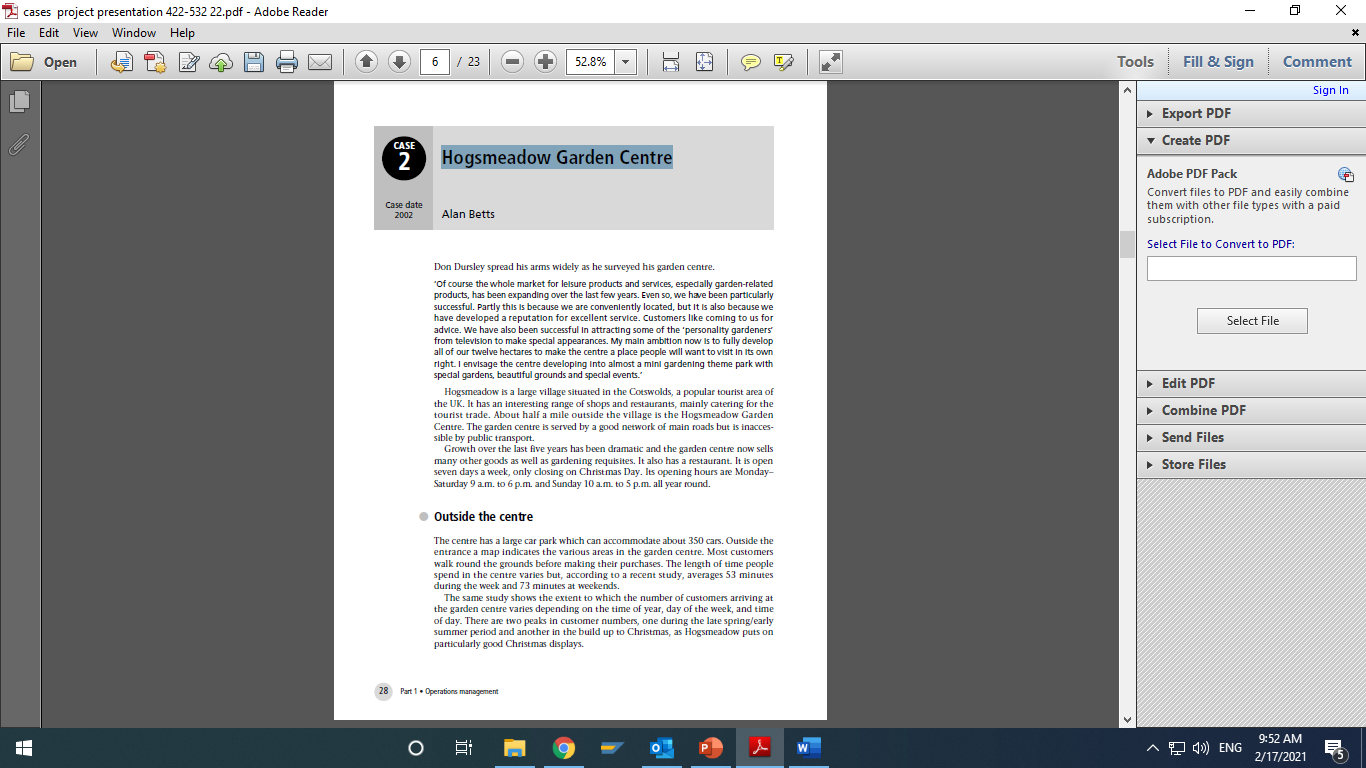The width and height of the screenshot is (1366, 768).
Task: Open the zoom level dropdown arrow
Action: (x=626, y=62)
